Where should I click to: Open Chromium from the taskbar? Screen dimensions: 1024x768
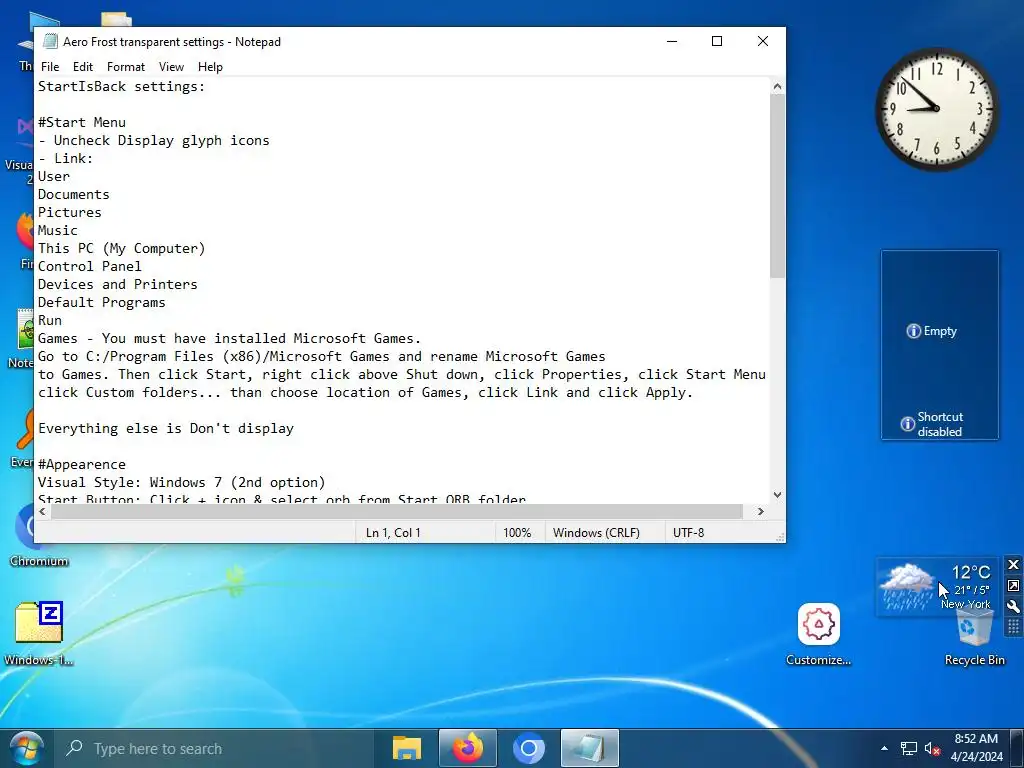click(x=529, y=748)
